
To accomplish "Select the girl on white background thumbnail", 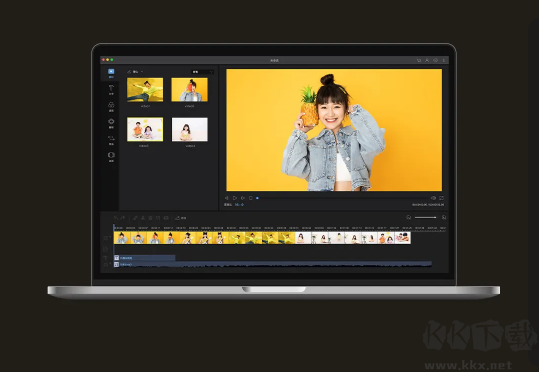I will coord(189,129).
